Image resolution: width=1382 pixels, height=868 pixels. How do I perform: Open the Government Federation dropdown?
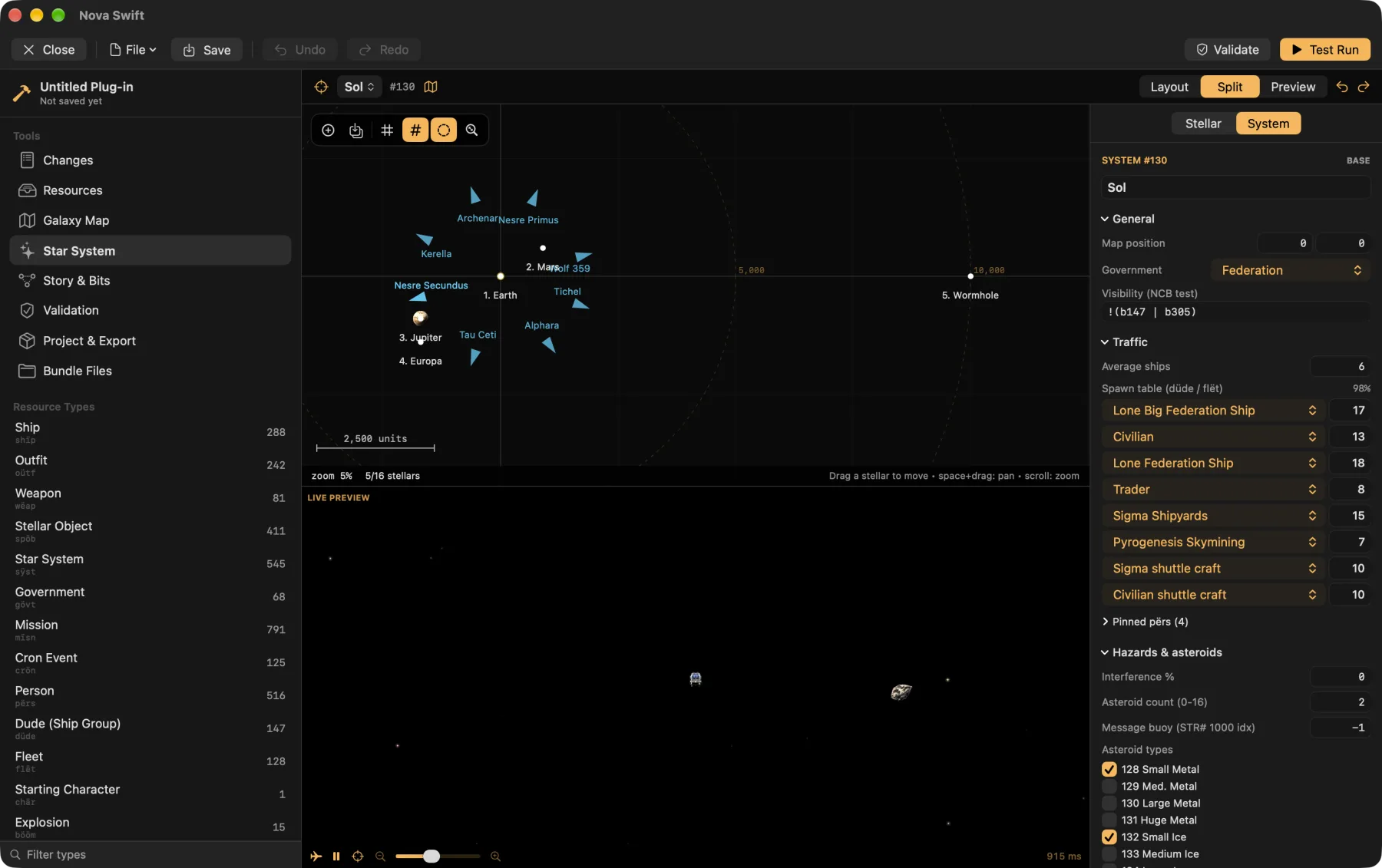1291,270
